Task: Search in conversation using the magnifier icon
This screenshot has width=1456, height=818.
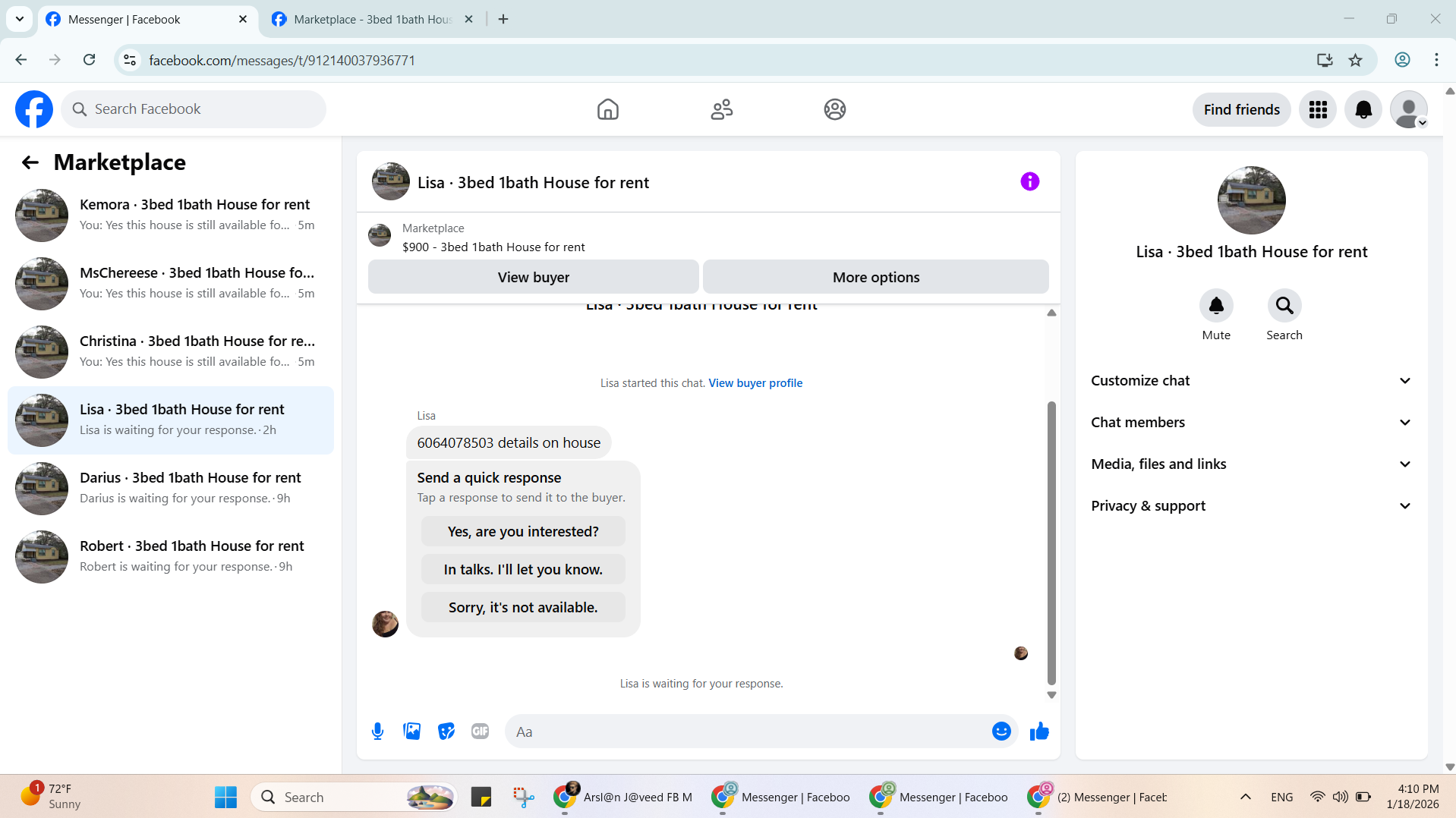Action: pos(1284,306)
